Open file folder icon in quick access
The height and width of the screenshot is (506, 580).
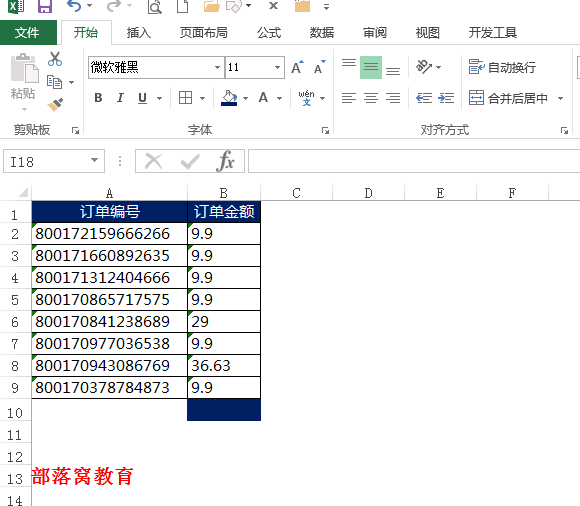click(212, 6)
